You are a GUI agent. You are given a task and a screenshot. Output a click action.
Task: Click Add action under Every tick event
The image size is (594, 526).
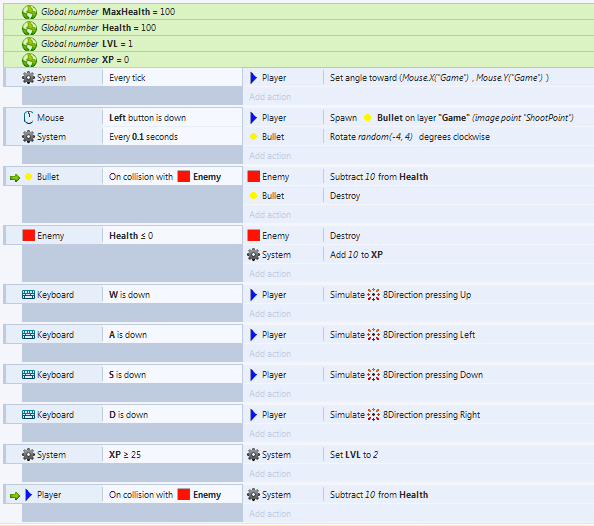(x=270, y=97)
